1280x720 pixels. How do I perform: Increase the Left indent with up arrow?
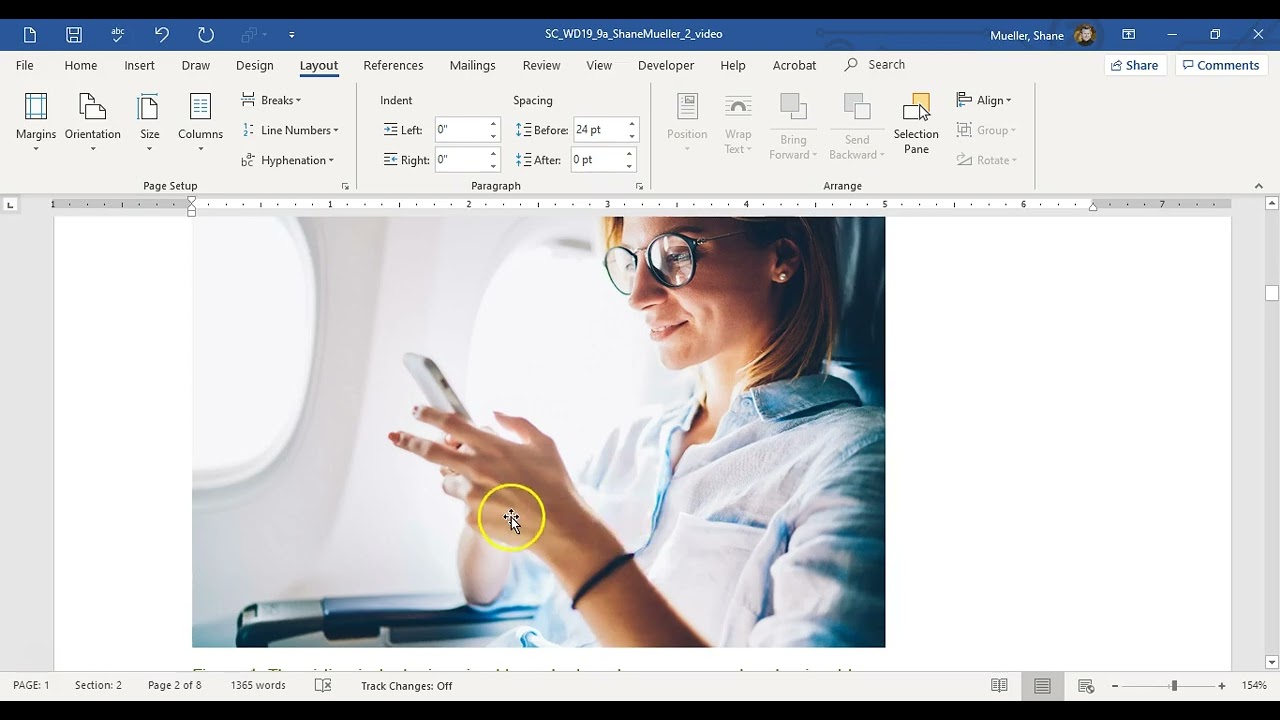click(493, 125)
